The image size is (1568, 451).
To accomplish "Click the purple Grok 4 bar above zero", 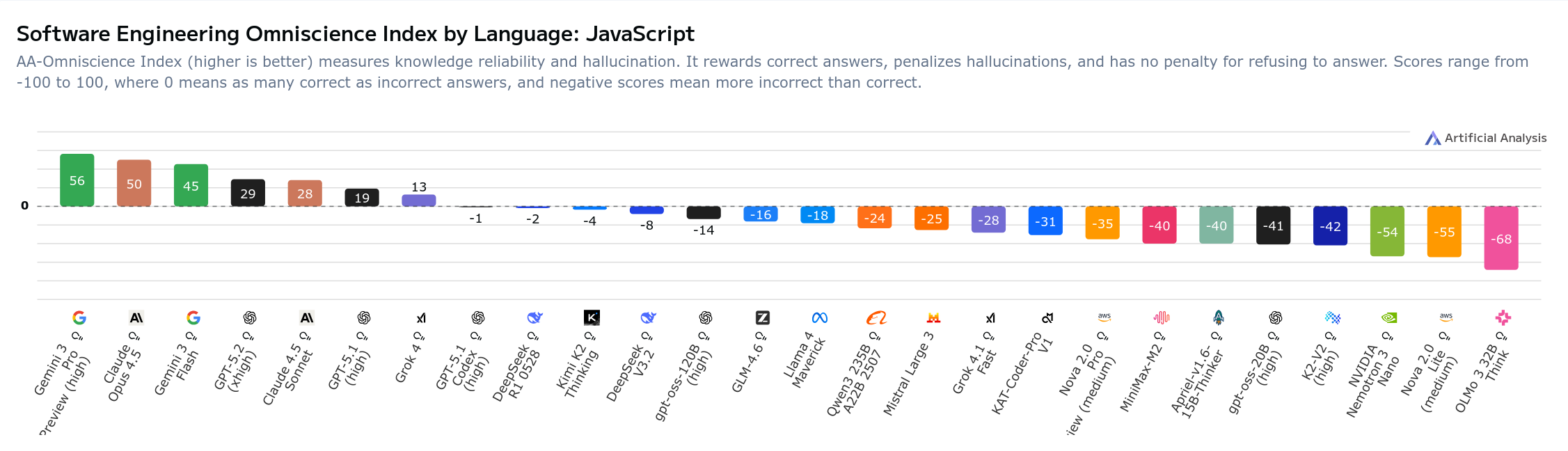I will click(x=418, y=200).
